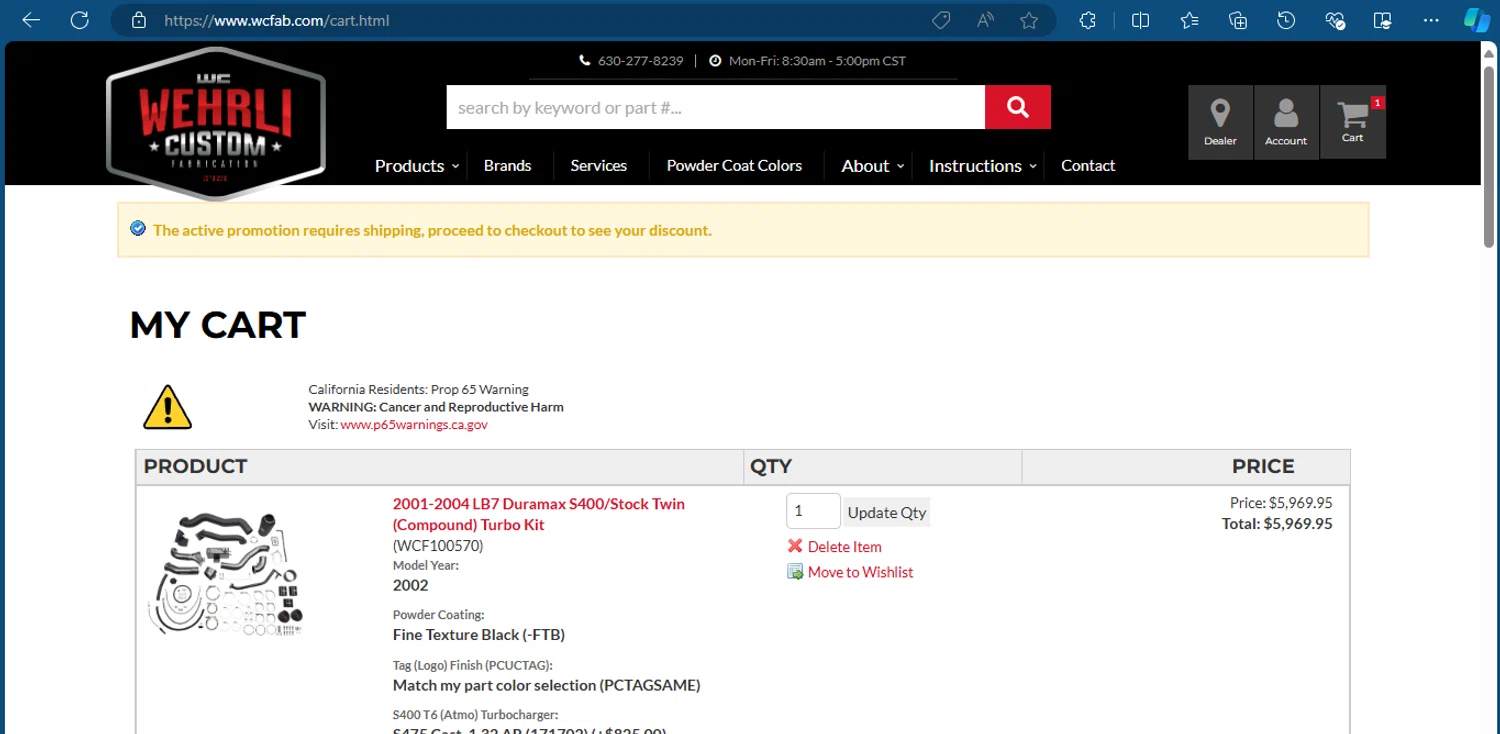Expand the Instructions menu arrow
This screenshot has width=1500, height=734.
pos(1033,166)
